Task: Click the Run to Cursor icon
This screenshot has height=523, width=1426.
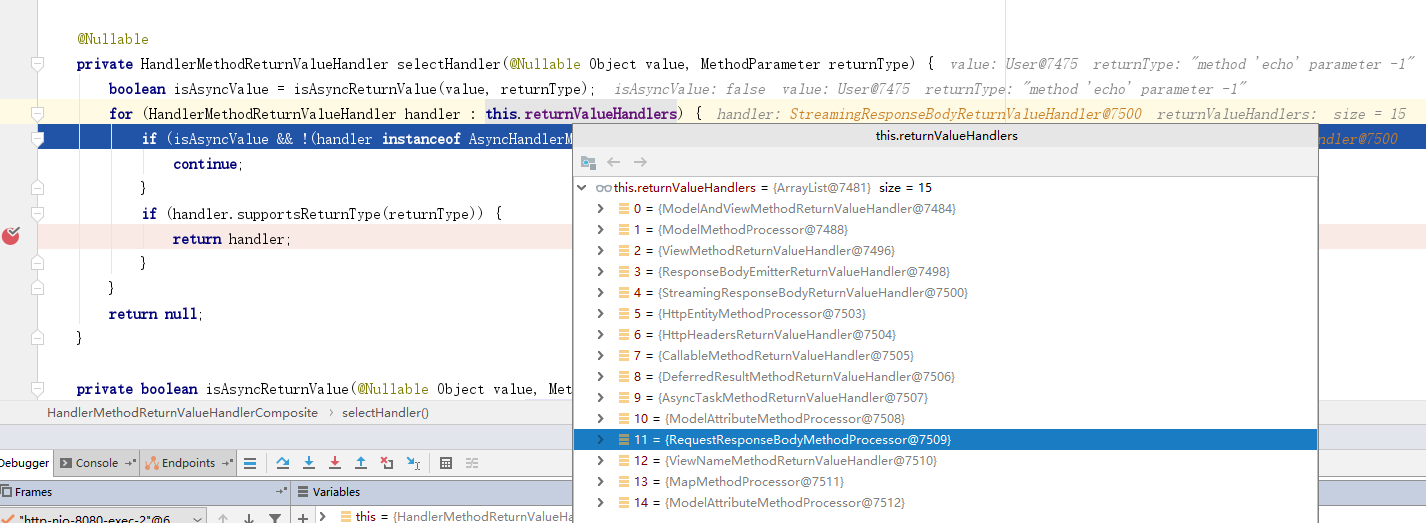Action: (x=413, y=463)
